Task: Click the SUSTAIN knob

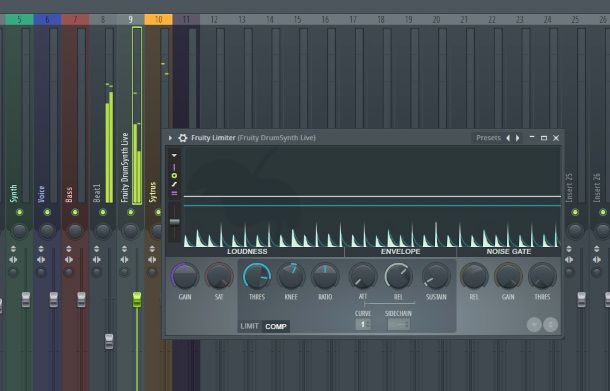Action: (x=436, y=276)
